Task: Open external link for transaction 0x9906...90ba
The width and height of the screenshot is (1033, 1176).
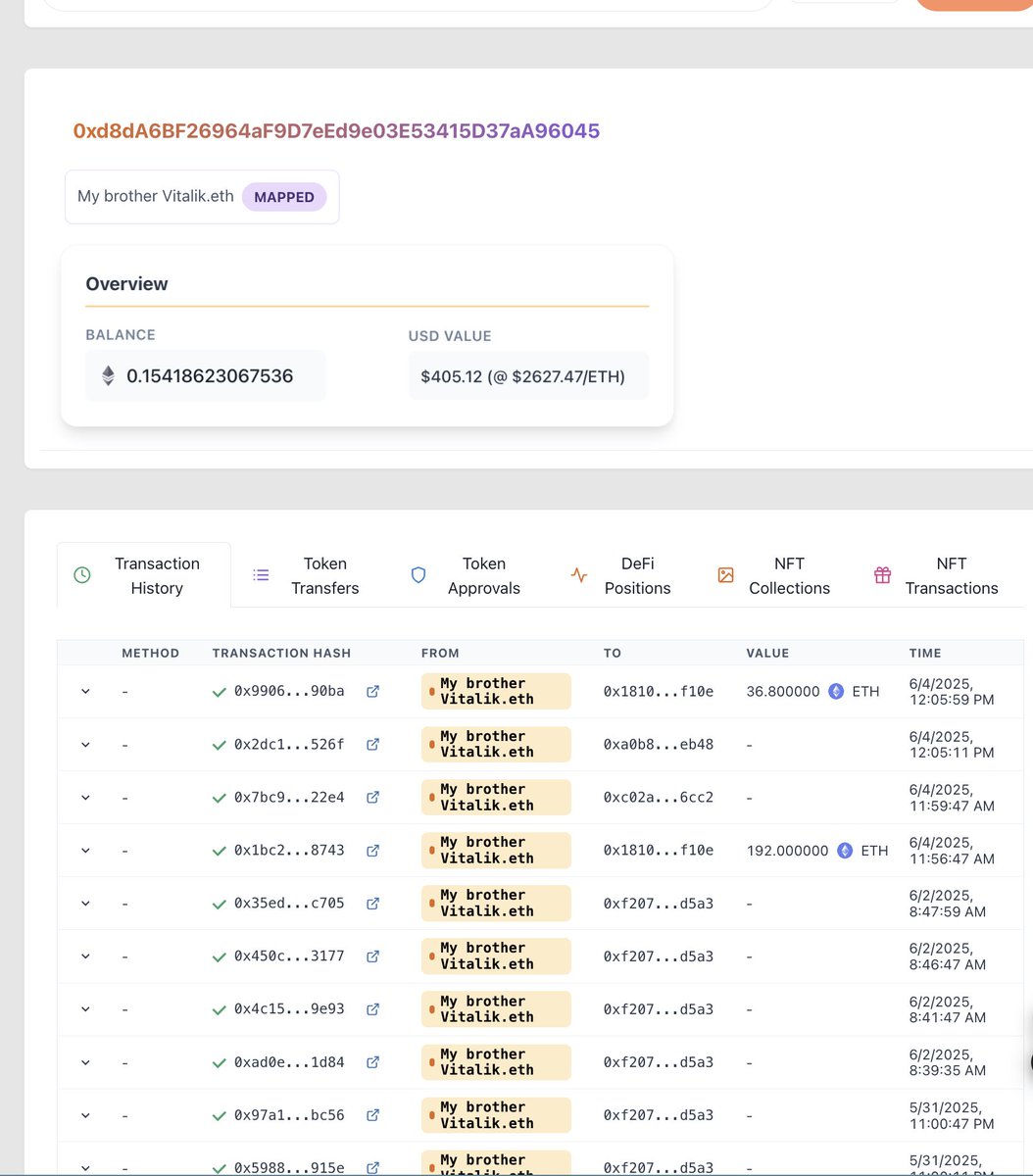Action: click(372, 692)
